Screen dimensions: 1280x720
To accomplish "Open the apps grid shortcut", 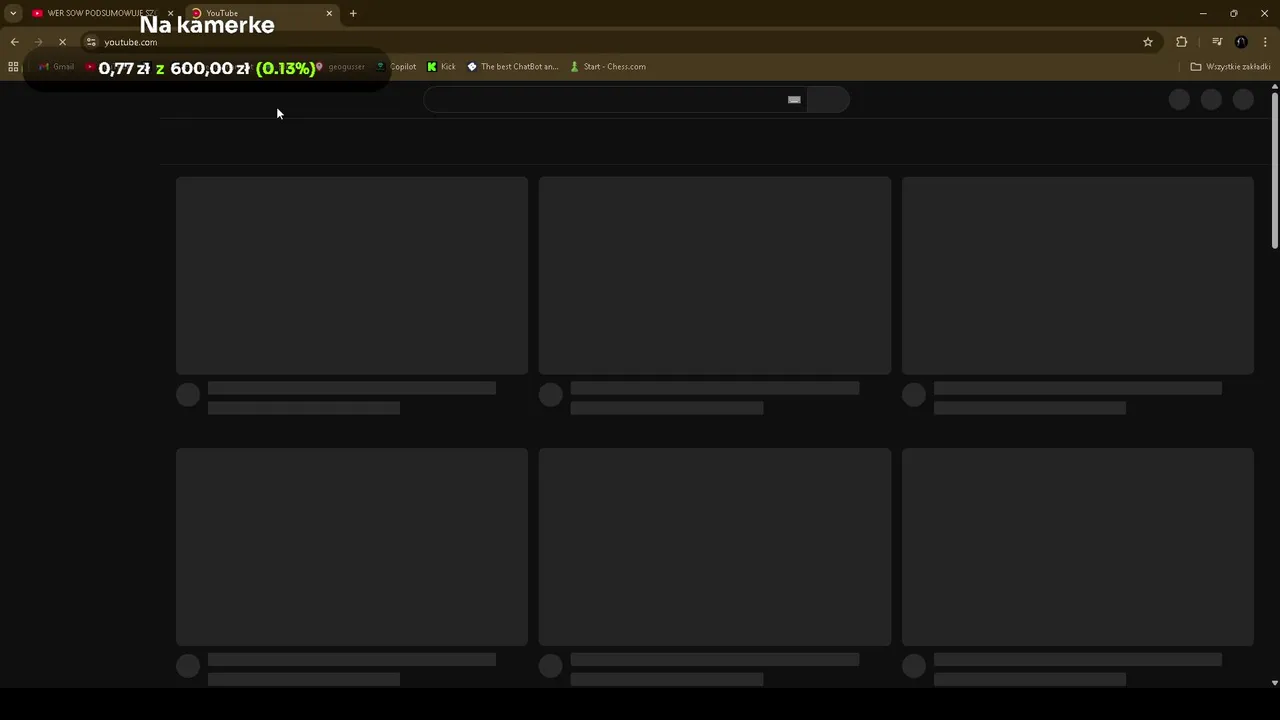I will point(13,67).
